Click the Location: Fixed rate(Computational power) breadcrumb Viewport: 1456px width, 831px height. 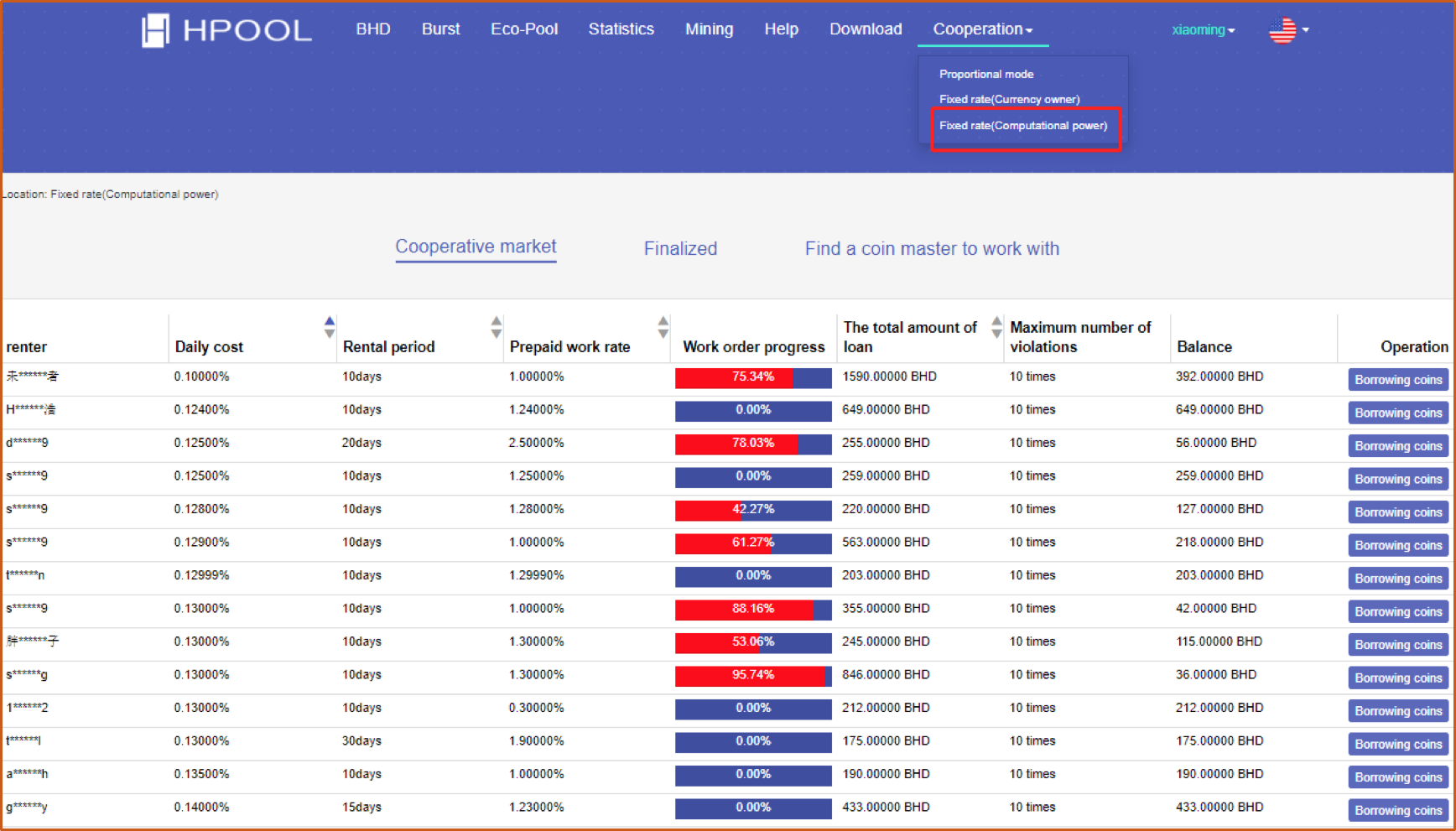click(x=110, y=195)
